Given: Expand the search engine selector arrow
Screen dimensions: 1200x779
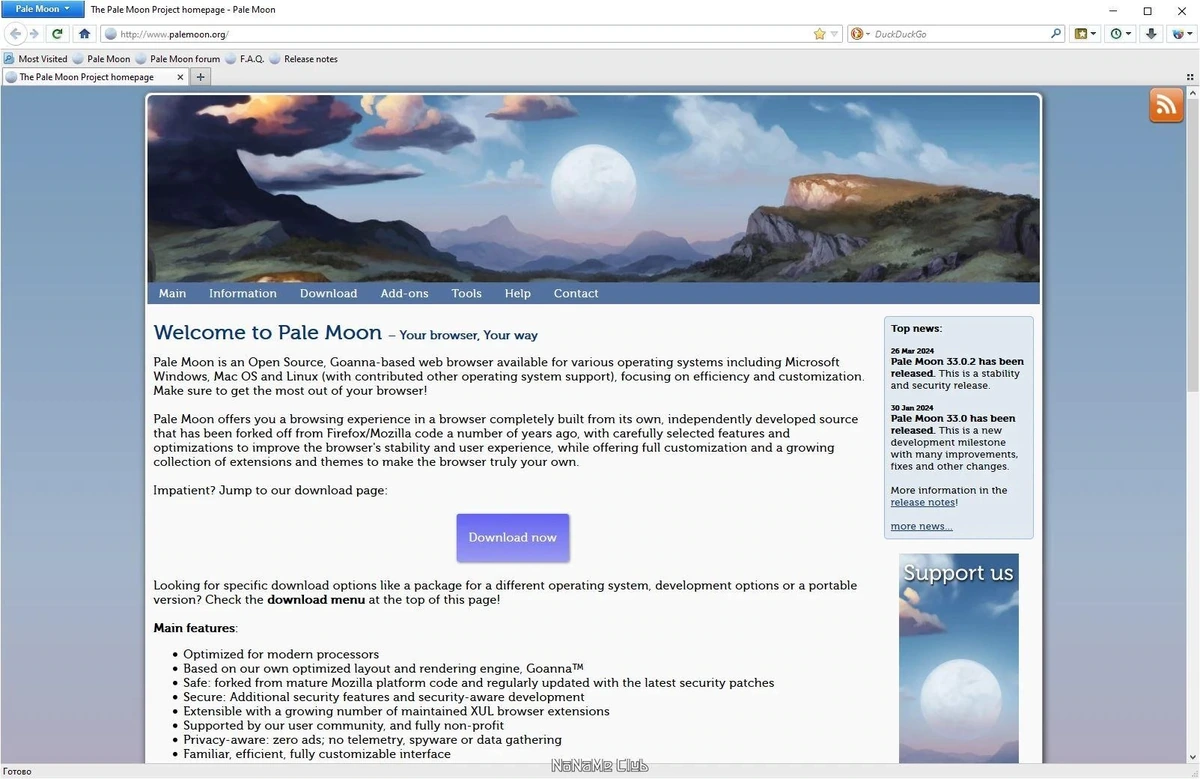Looking at the screenshot, I should coord(868,34).
